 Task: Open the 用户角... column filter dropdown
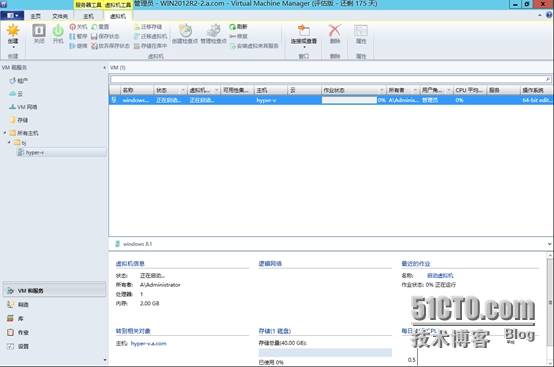tap(449, 90)
